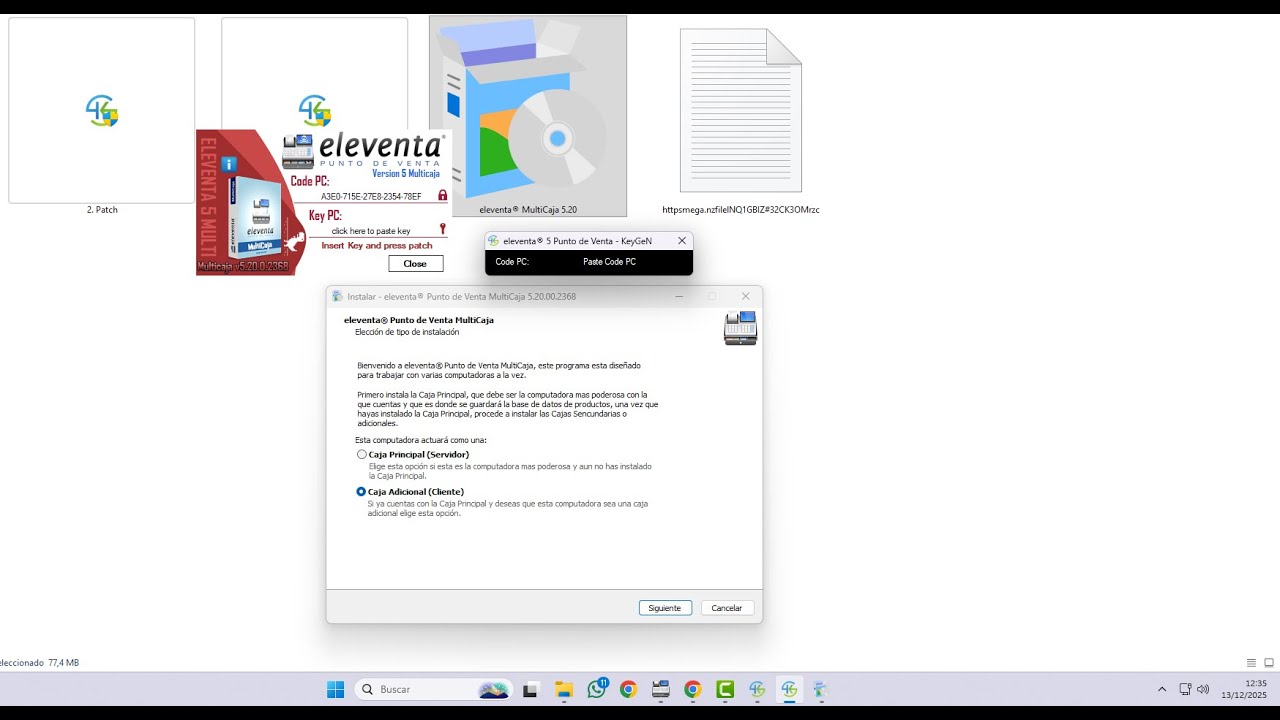1280x720 pixels.
Task: Open network status from system tray
Action: point(1185,689)
